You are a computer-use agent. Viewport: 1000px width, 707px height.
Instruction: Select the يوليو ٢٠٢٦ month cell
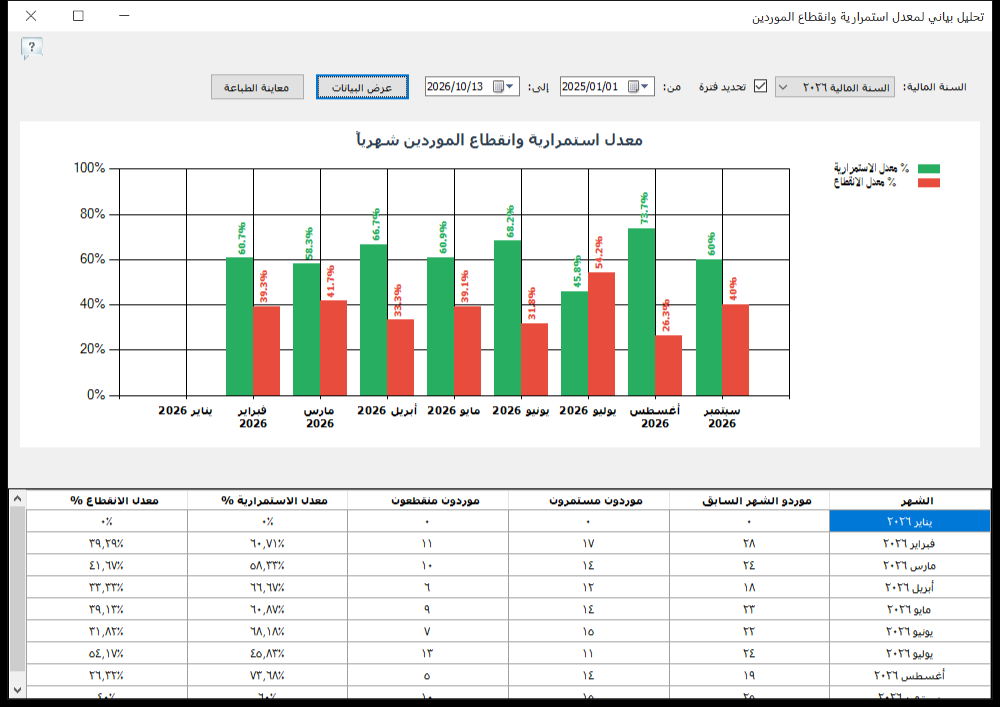point(909,653)
